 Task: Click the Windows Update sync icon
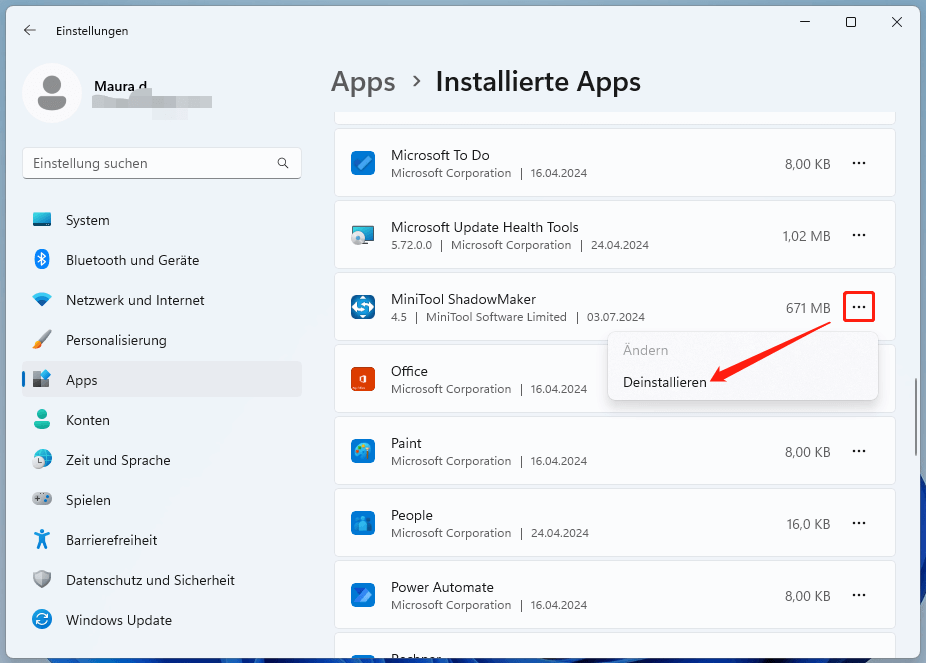[42, 619]
